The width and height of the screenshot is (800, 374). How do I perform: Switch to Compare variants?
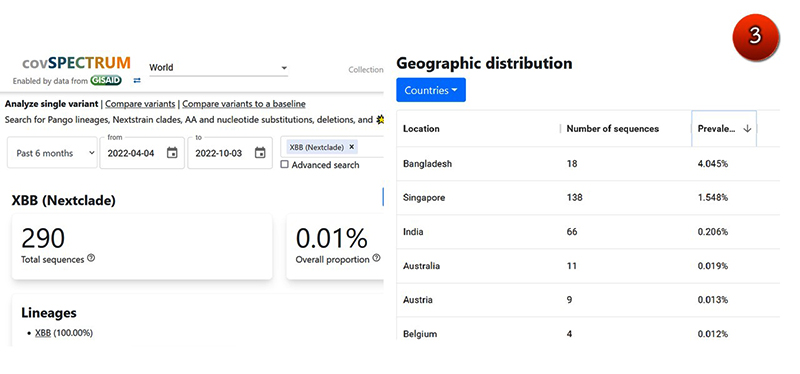point(140,104)
